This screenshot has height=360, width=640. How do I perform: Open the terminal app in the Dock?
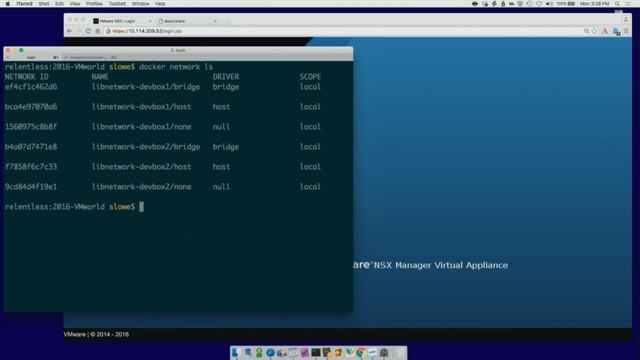[316, 353]
